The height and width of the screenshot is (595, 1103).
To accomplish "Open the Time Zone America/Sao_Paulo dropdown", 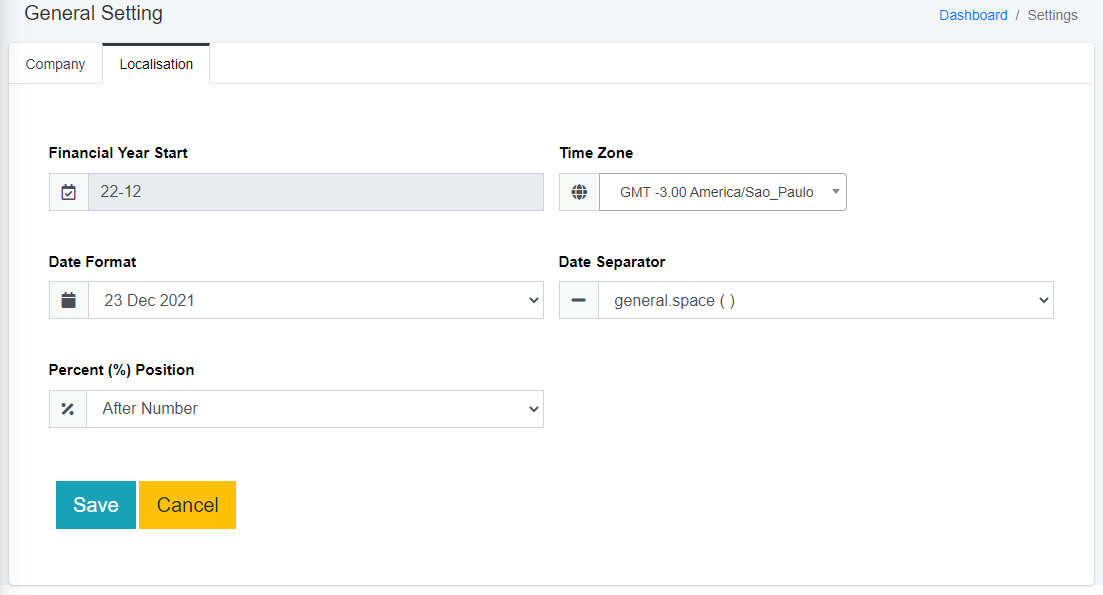I will click(722, 192).
